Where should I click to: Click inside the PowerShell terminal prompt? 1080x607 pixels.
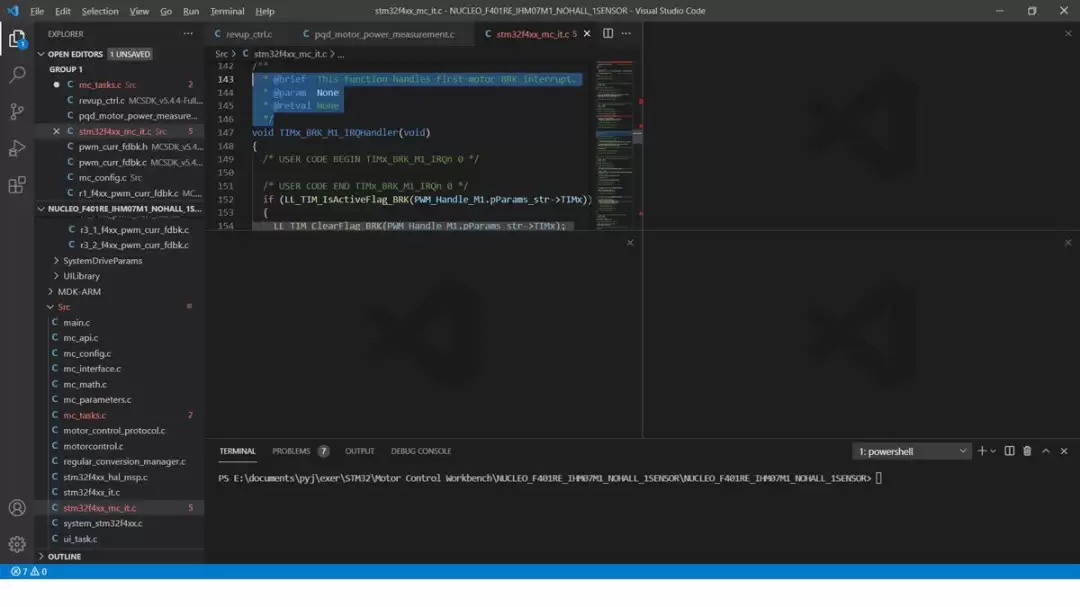(x=600, y=478)
